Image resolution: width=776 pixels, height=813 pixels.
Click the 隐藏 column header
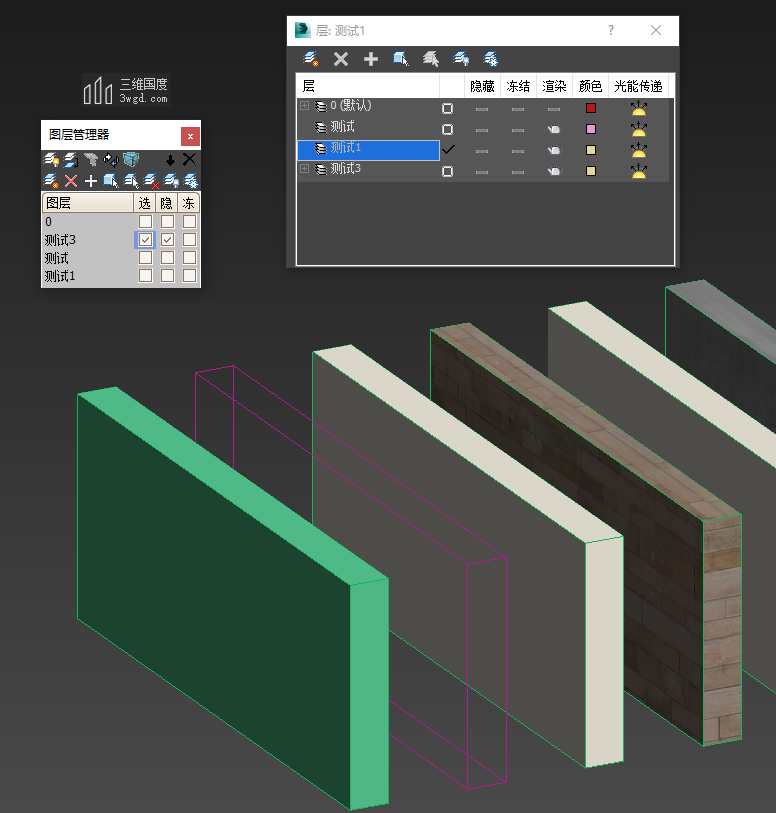pyautogui.click(x=482, y=86)
